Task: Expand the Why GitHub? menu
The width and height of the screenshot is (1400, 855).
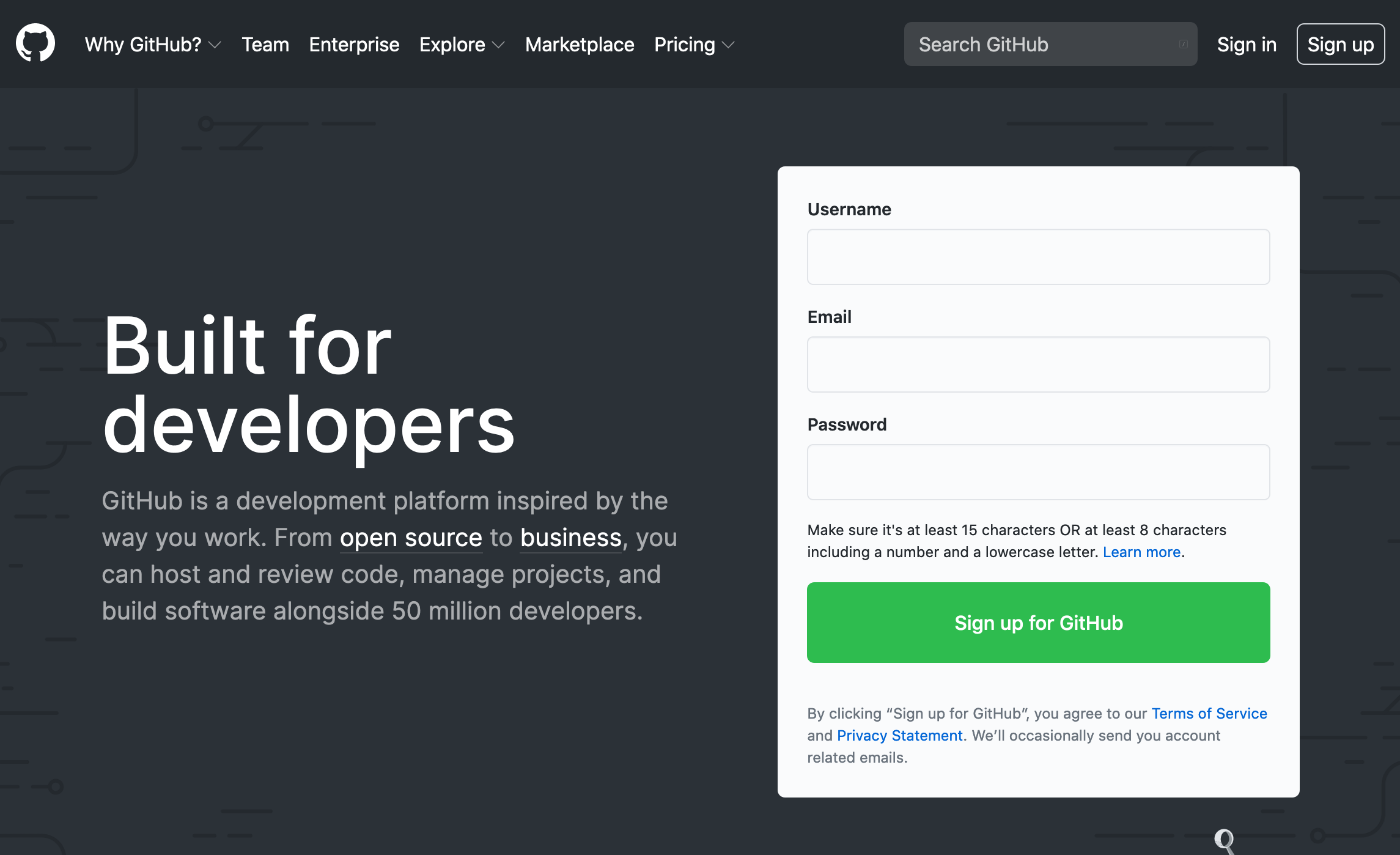Action: point(153,44)
